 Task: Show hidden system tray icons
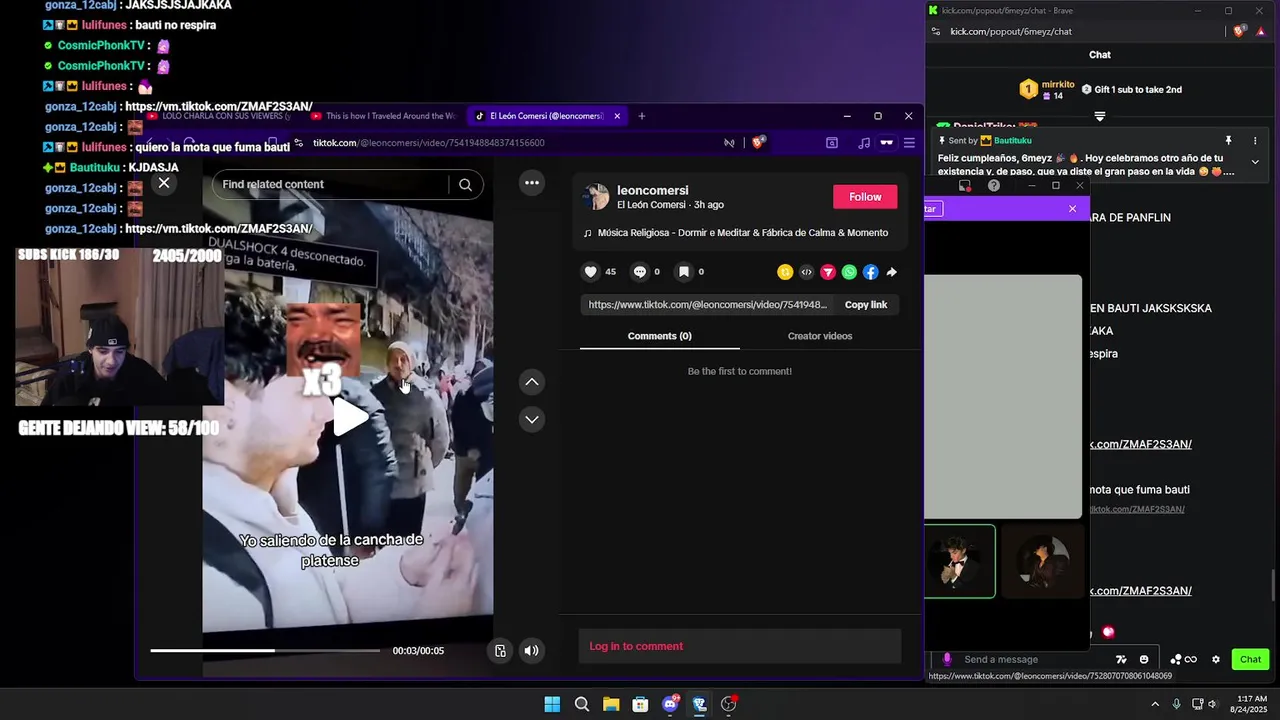point(1155,704)
